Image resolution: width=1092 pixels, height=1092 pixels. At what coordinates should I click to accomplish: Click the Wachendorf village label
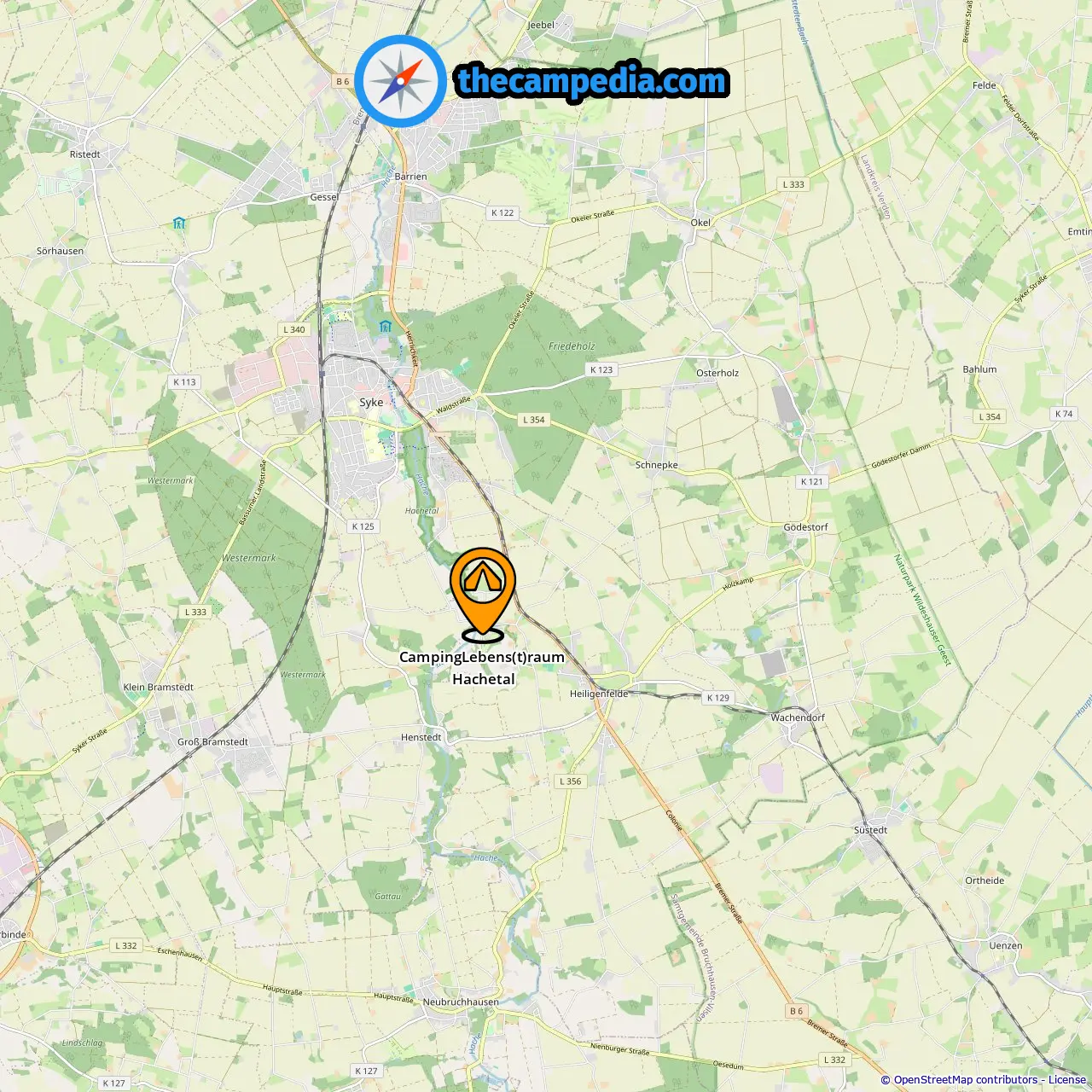coord(798,717)
